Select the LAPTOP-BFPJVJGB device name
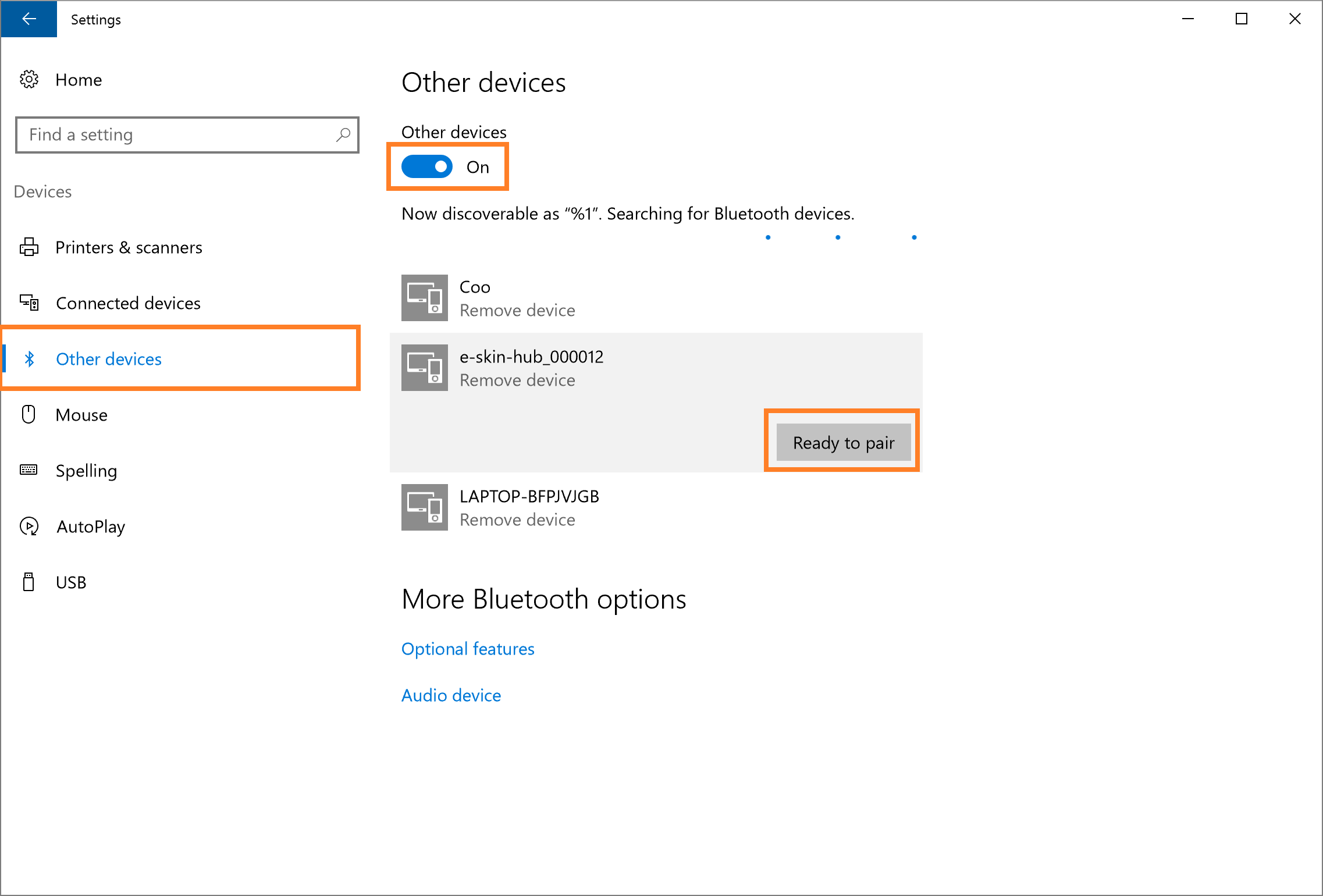1323x896 pixels. [x=529, y=496]
